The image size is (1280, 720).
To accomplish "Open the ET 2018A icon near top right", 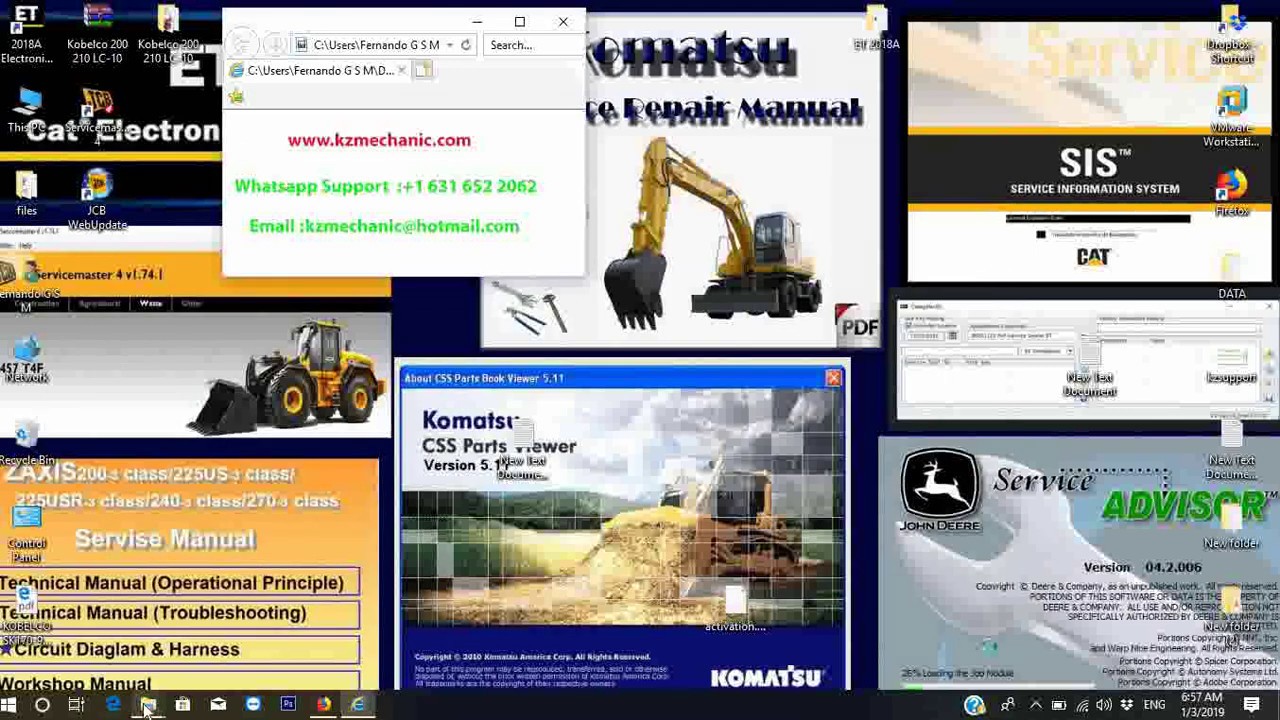I will (x=876, y=29).
